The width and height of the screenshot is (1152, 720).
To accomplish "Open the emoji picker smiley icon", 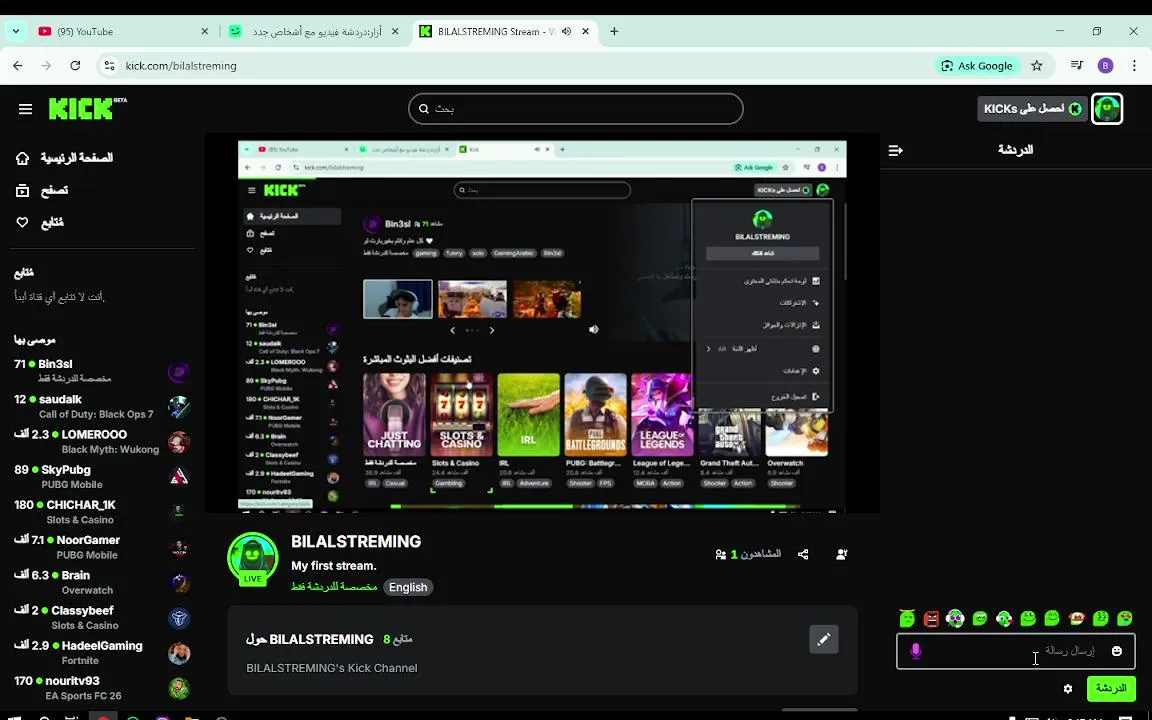I will coord(1117,651).
